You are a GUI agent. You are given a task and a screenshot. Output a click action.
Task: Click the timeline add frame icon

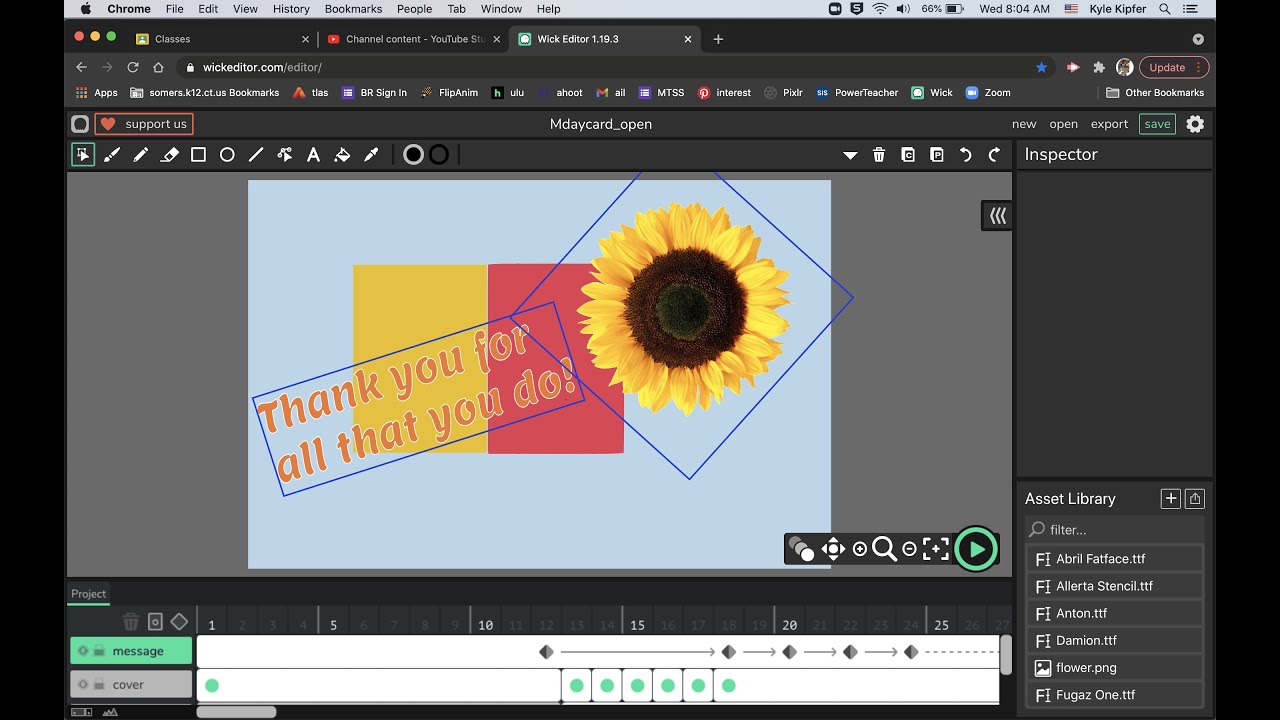(155, 622)
